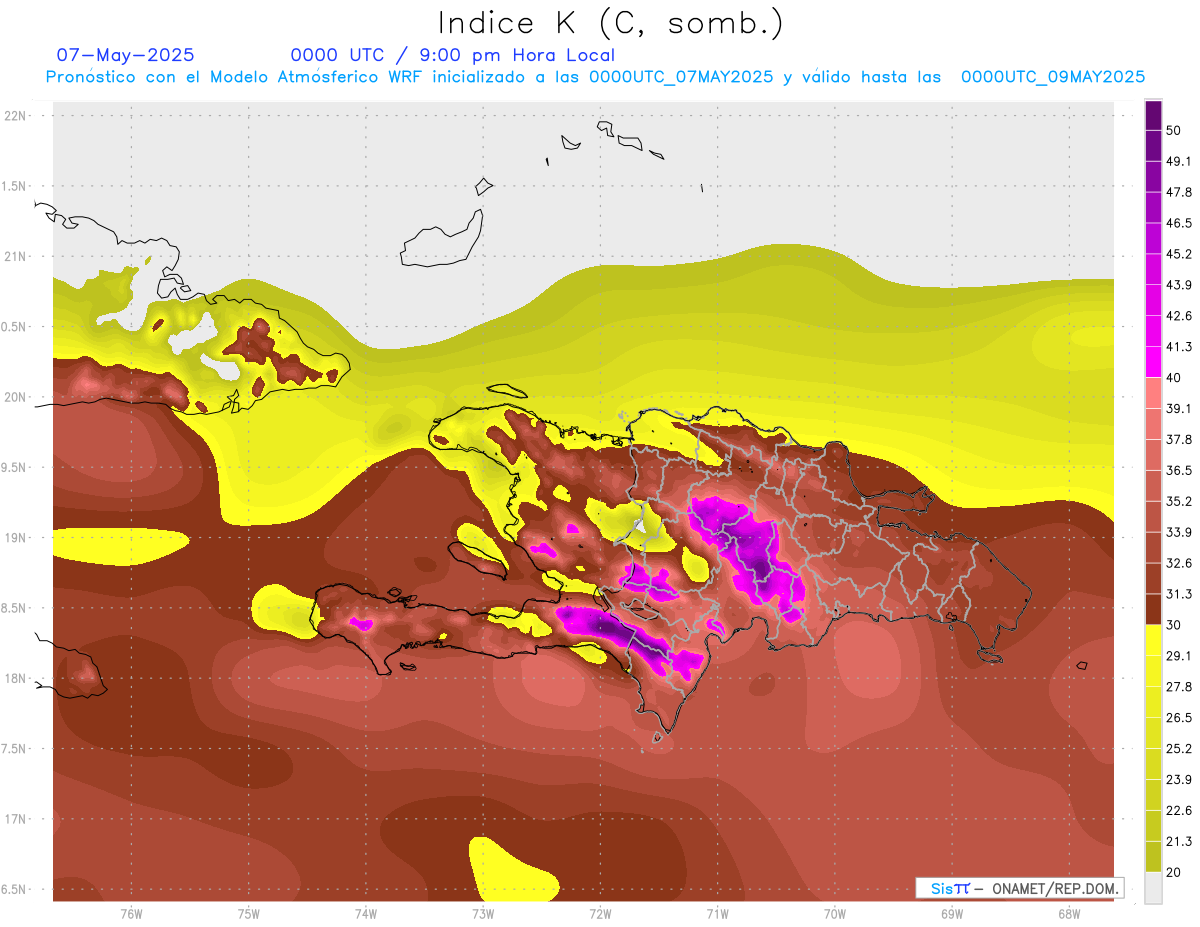Click the colorbar value "50"
1200x927 pixels.
coord(1174,130)
